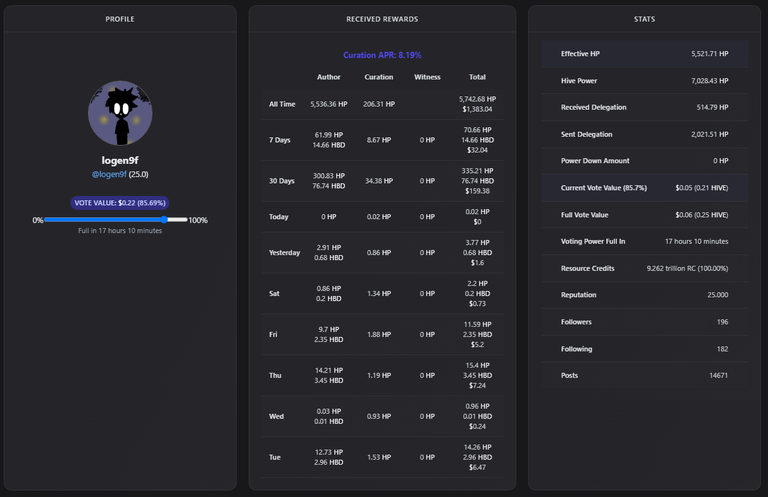
Task: Adjust the vote weight slider handle
Action: 164,220
